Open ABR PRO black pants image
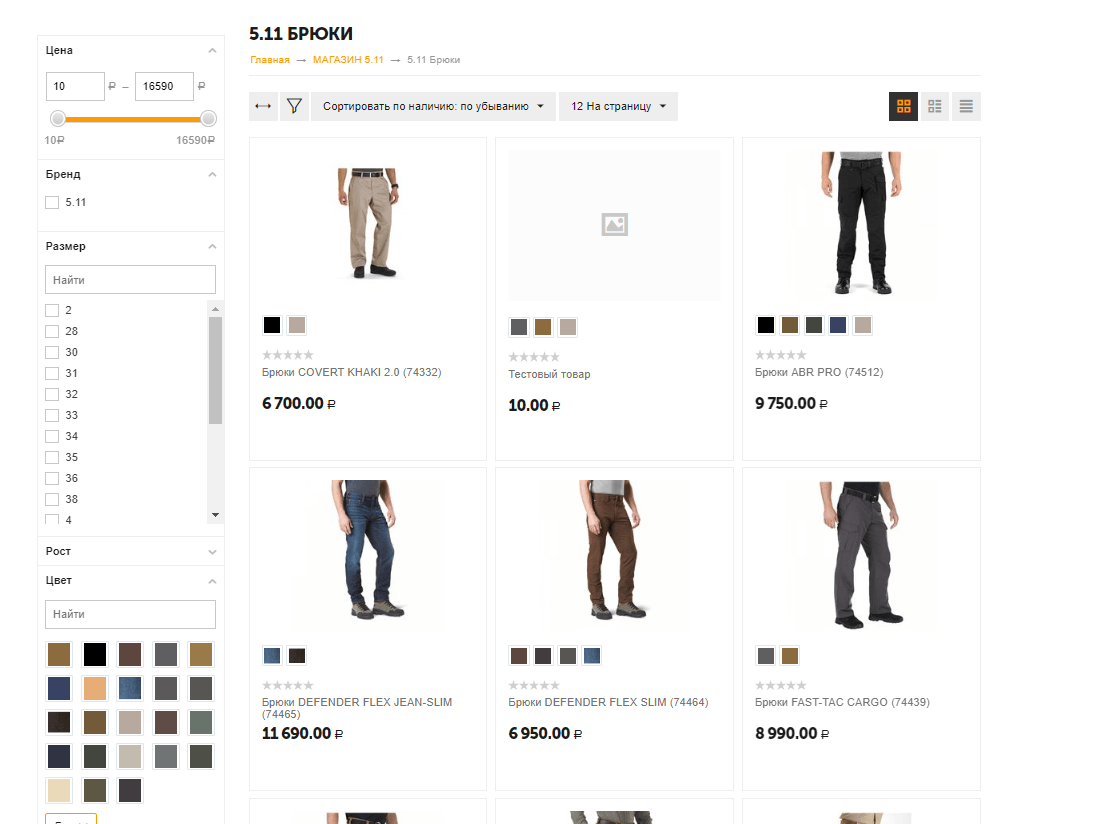The height and width of the screenshot is (824, 1094). pyautogui.click(x=862, y=223)
